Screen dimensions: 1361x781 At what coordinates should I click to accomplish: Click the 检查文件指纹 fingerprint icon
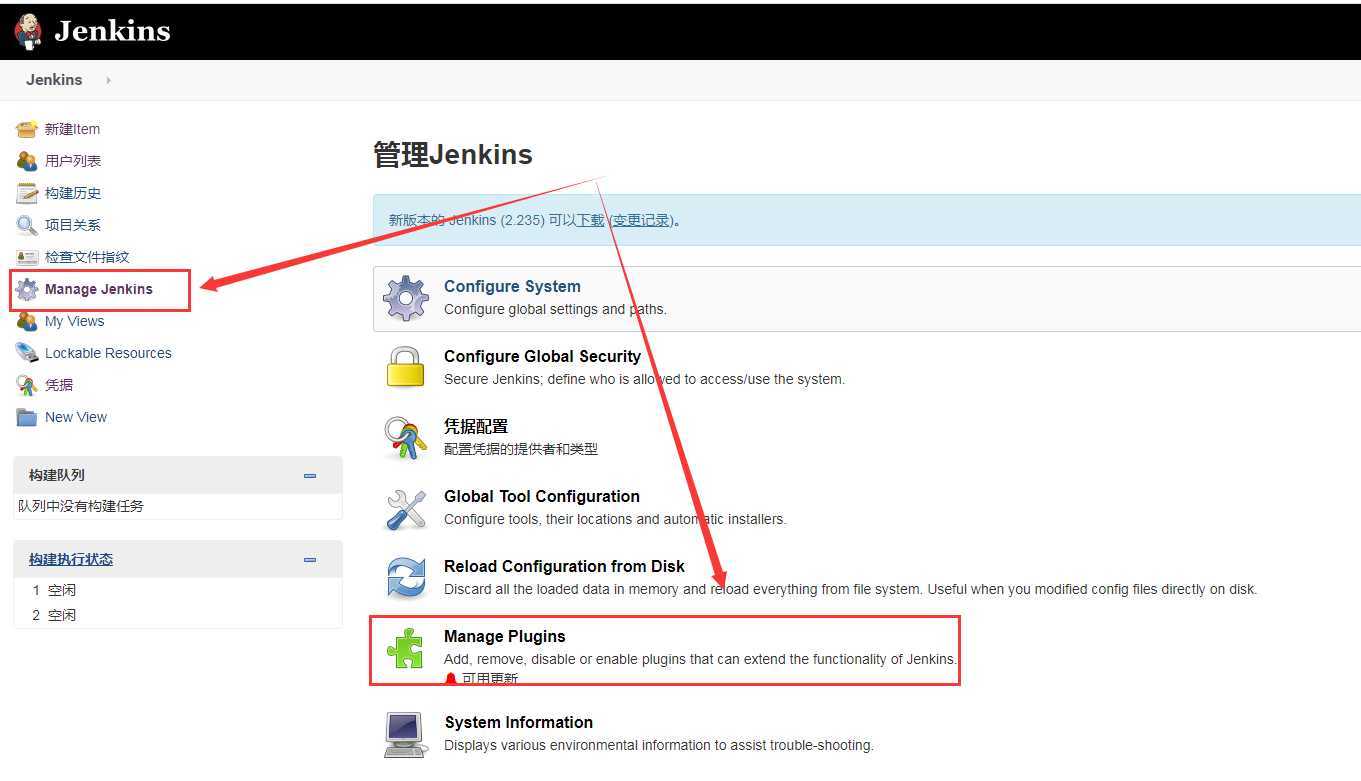tap(27, 257)
